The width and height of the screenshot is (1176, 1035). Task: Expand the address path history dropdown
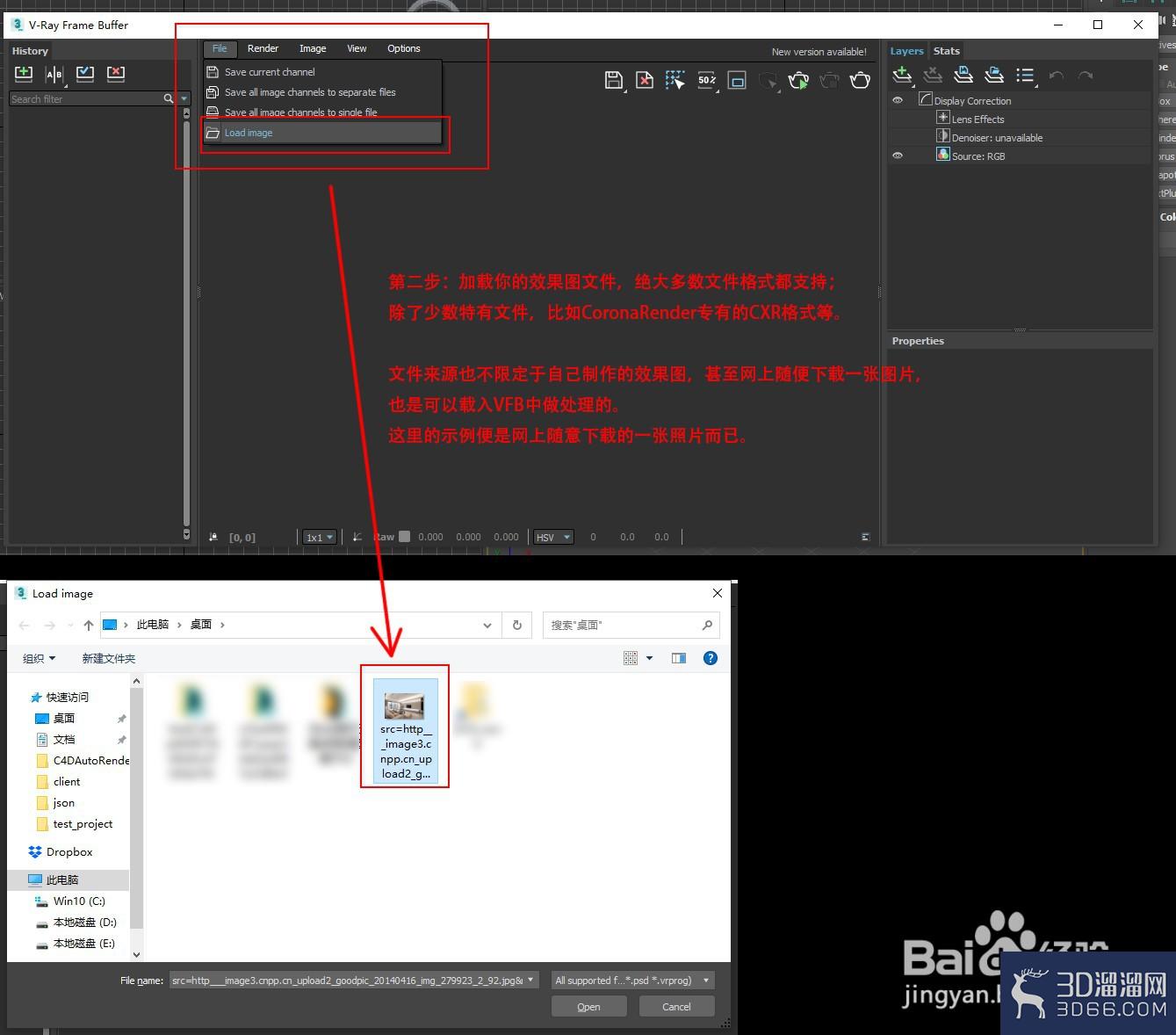coord(487,625)
